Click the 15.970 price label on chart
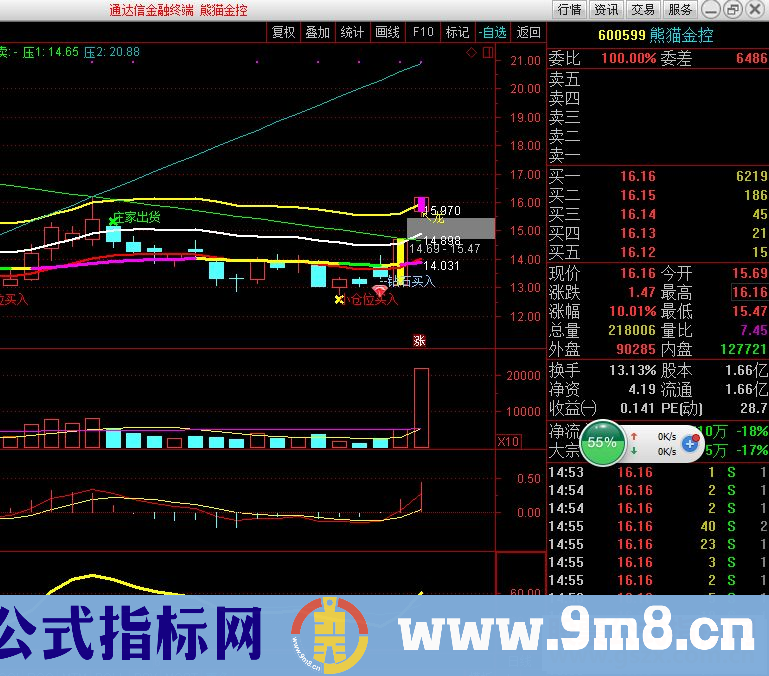Viewport: 769px width, 676px height. coord(442,210)
